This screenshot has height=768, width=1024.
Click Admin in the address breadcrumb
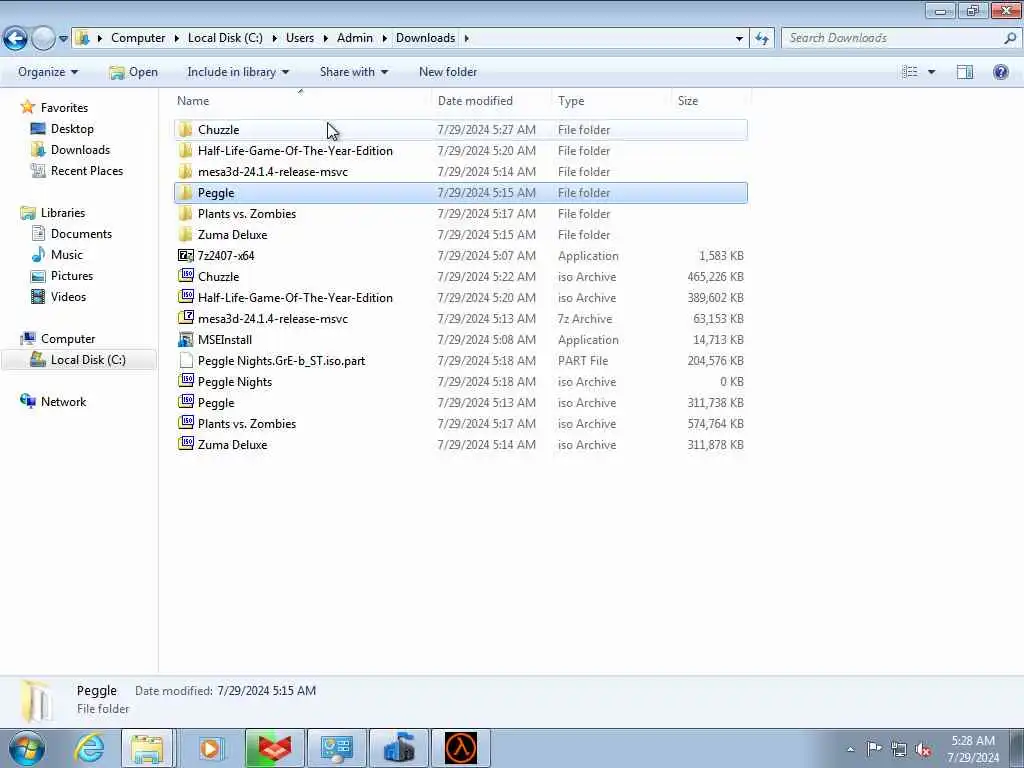click(x=355, y=38)
